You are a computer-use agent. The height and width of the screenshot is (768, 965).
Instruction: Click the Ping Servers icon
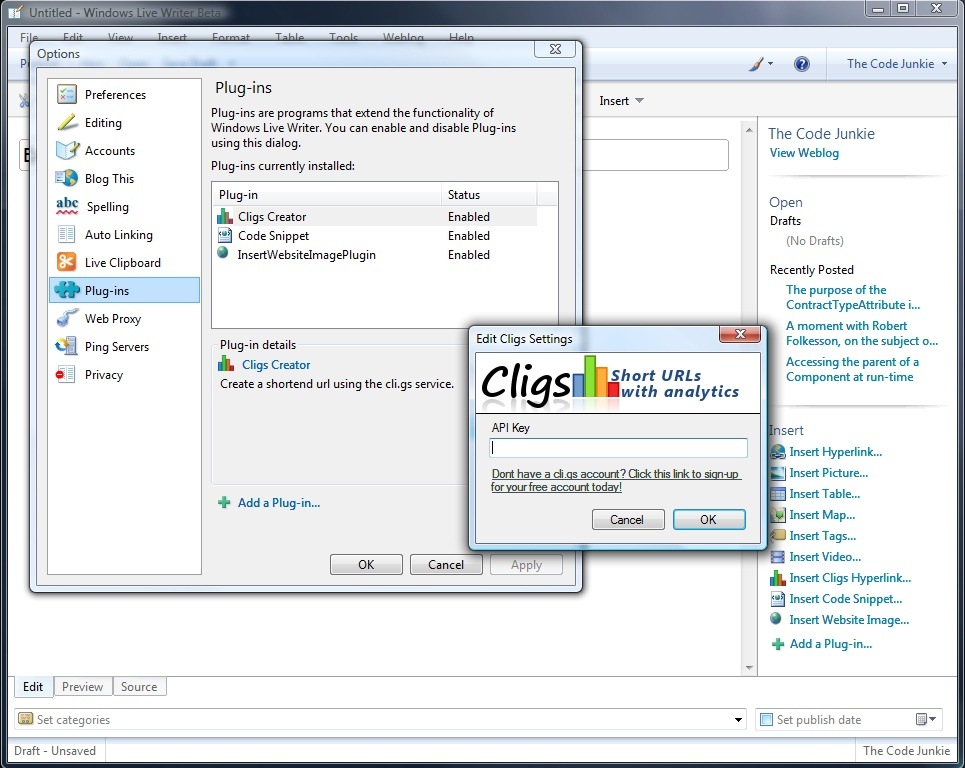pyautogui.click(x=66, y=346)
